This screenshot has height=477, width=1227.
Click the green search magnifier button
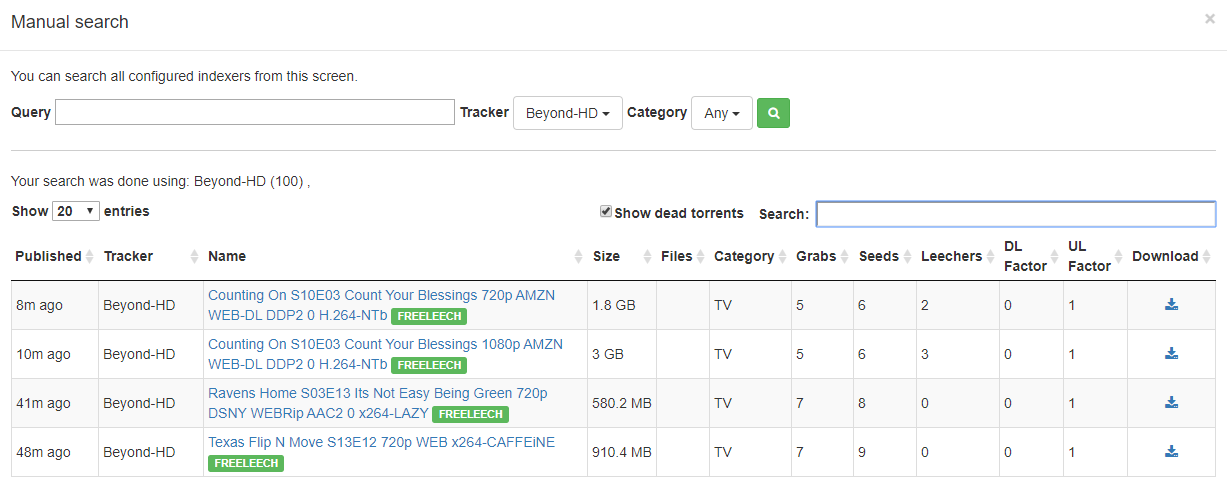coord(773,113)
